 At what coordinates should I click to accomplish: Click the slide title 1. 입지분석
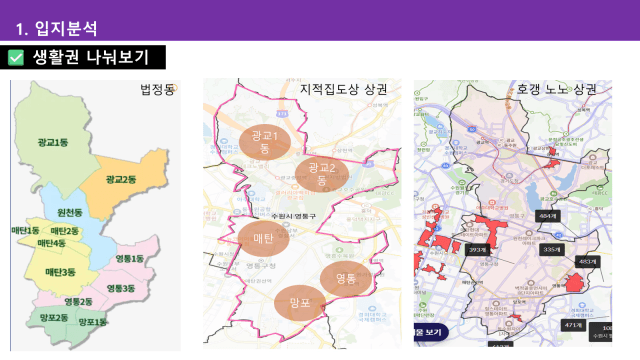(56, 29)
